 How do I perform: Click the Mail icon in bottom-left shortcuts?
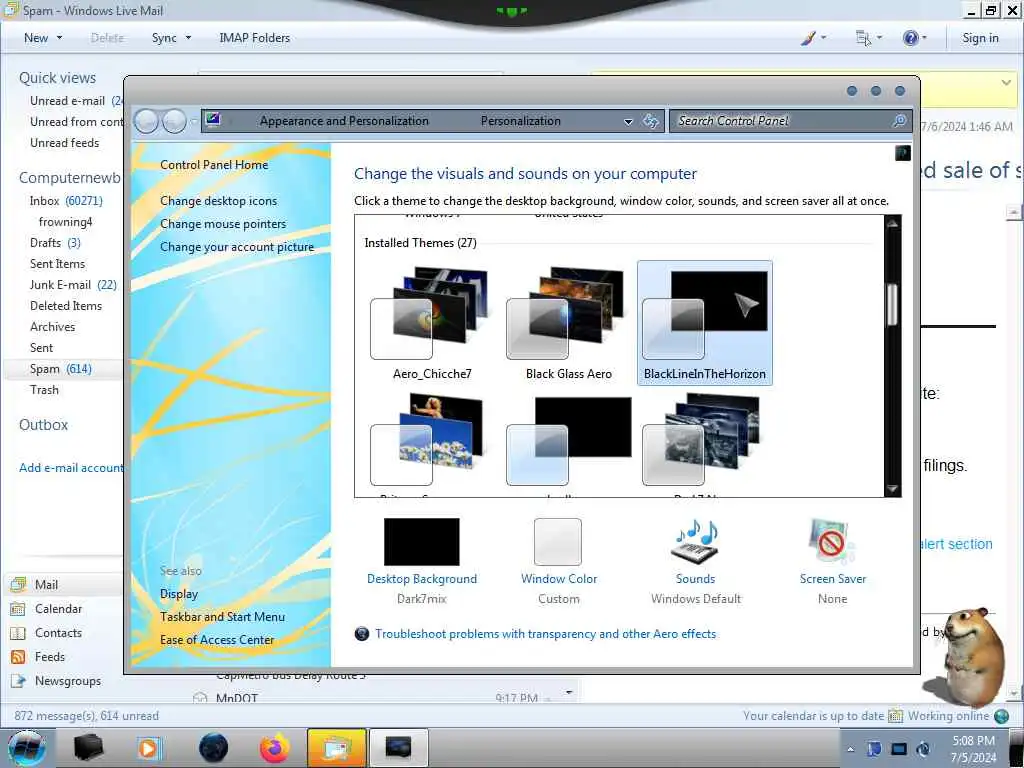click(18, 584)
